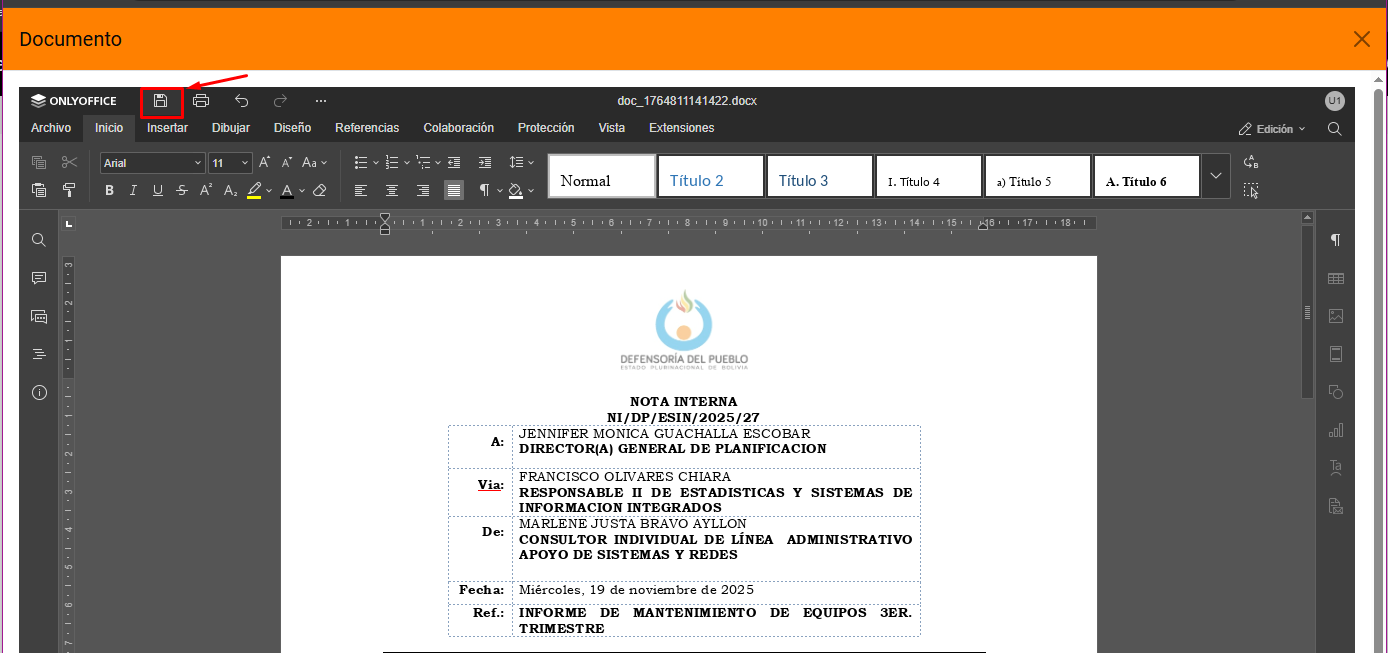This screenshot has width=1388, height=653.
Task: Click the yellow highlight color button
Action: pos(254,190)
